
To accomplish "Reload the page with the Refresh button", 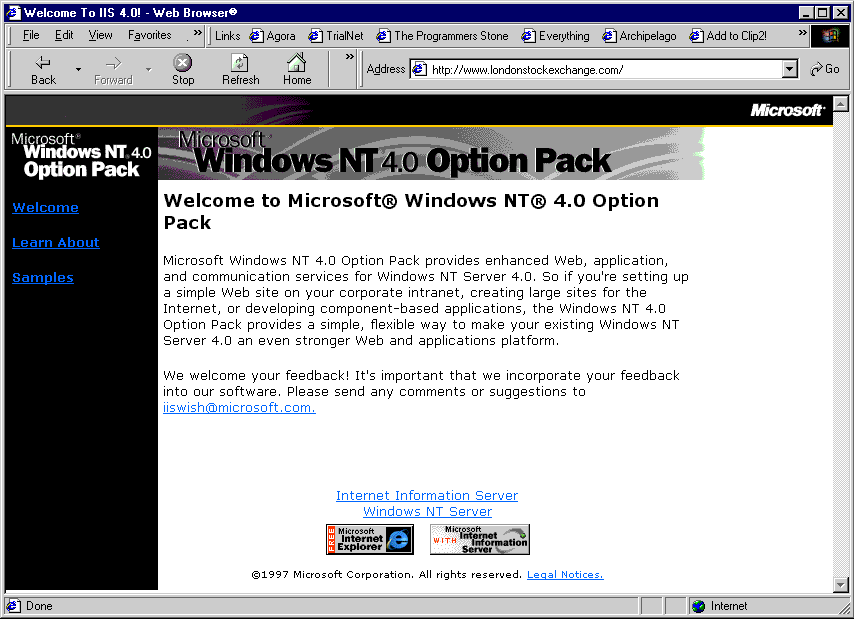I will pos(240,70).
